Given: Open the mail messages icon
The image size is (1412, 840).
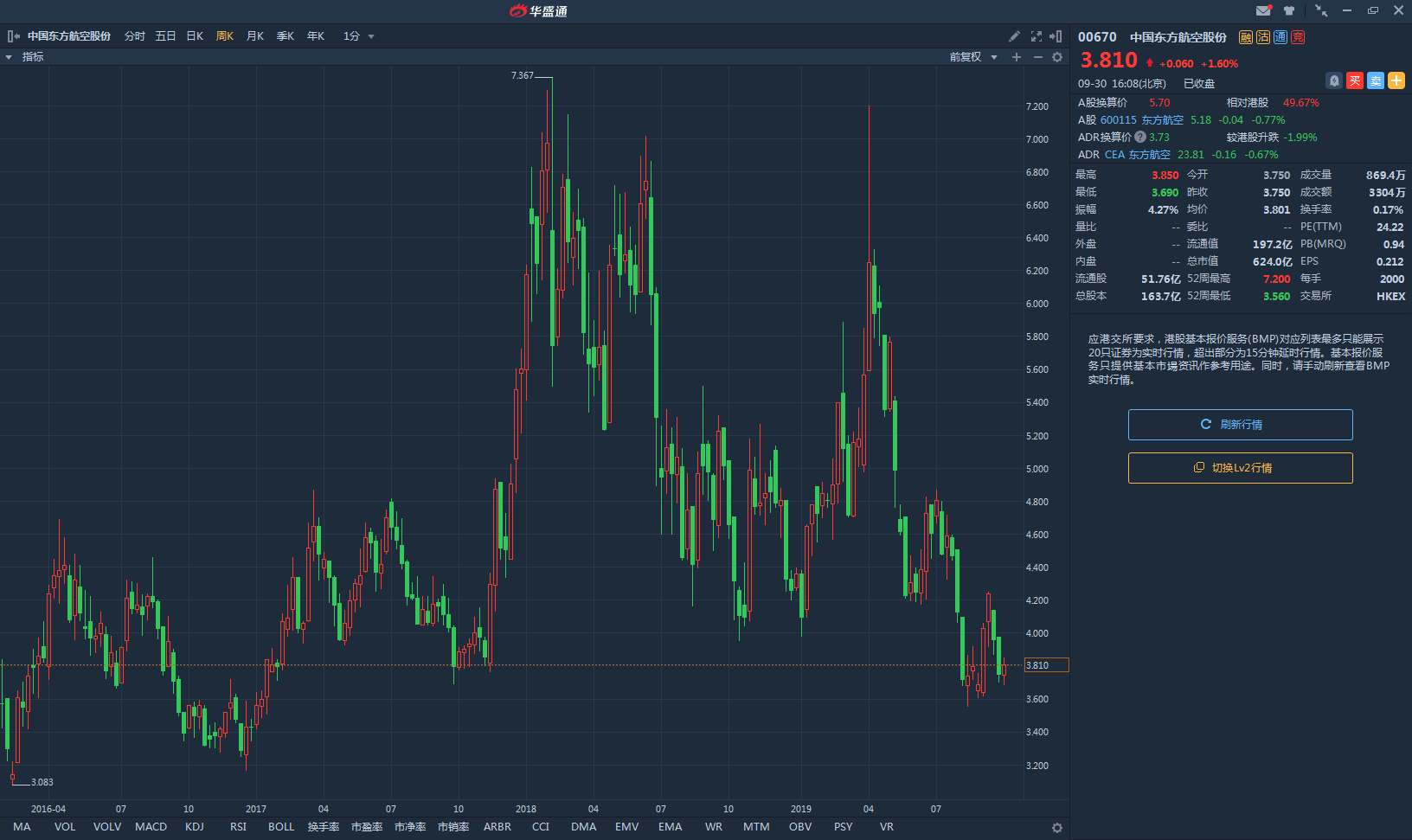Looking at the screenshot, I should 1263,10.
